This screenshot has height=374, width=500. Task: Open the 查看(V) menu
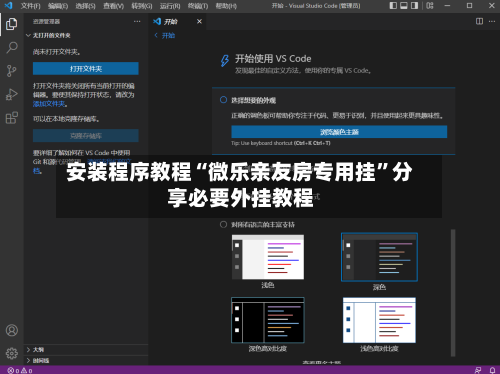pos(113,6)
